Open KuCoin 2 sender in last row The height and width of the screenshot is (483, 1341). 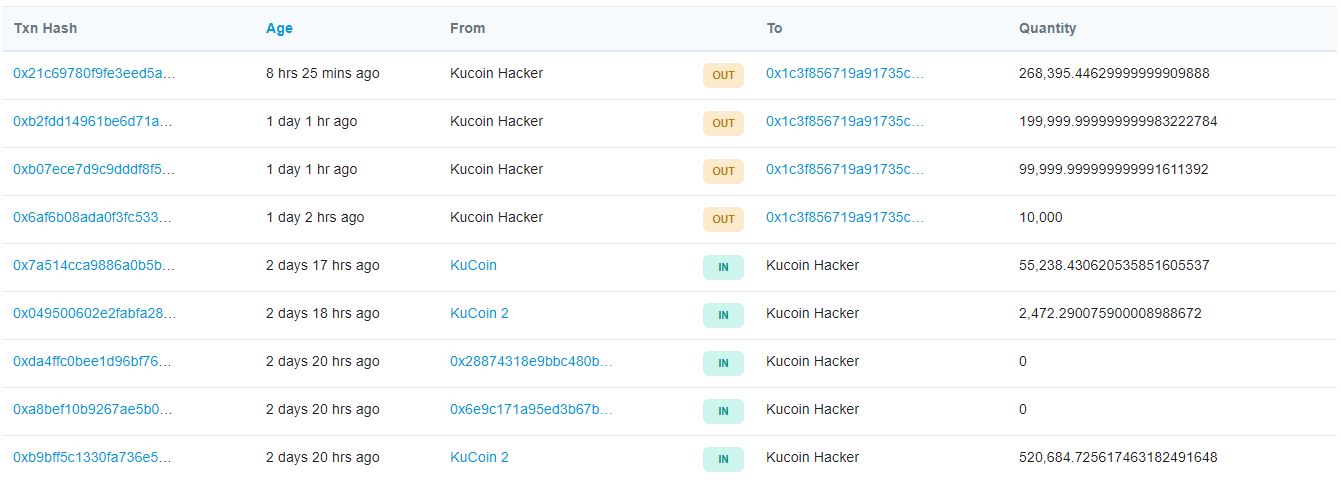(479, 457)
